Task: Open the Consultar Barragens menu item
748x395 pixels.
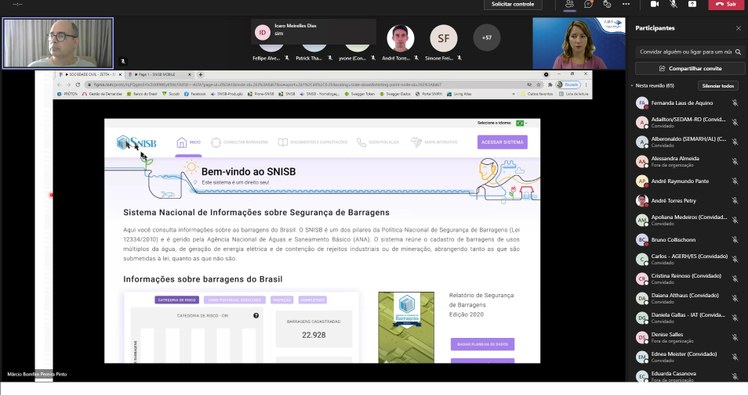Action: coord(239,142)
